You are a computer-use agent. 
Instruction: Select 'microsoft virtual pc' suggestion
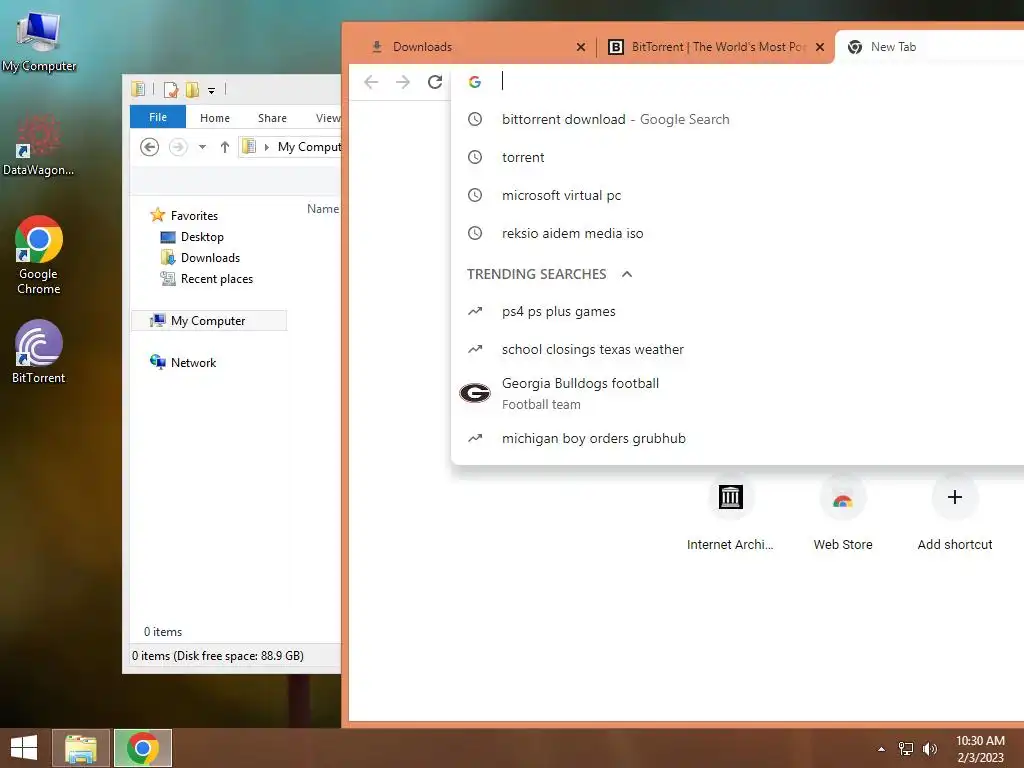point(738,195)
